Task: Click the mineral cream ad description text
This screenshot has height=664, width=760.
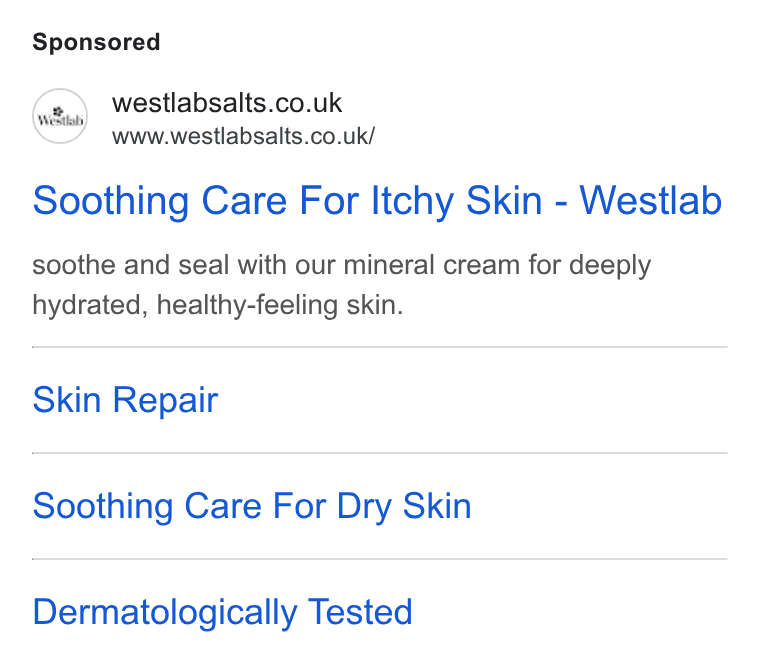Action: pyautogui.click(x=341, y=285)
